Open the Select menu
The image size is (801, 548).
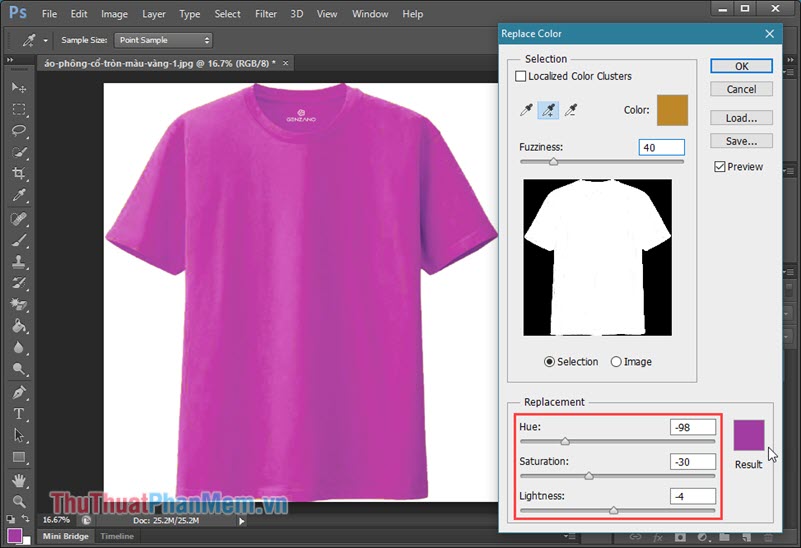[x=227, y=14]
